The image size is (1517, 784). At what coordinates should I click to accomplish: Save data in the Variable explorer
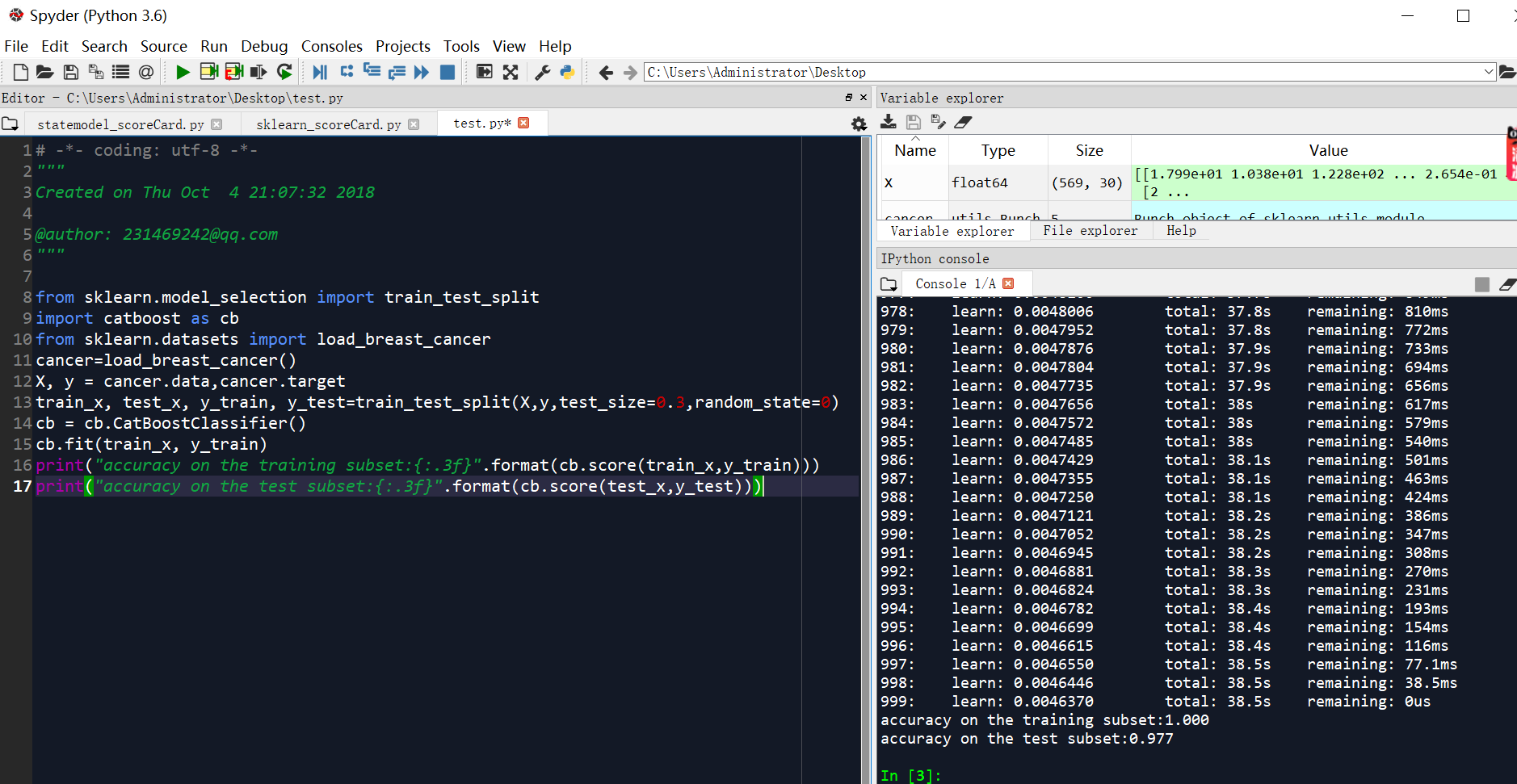(x=914, y=122)
